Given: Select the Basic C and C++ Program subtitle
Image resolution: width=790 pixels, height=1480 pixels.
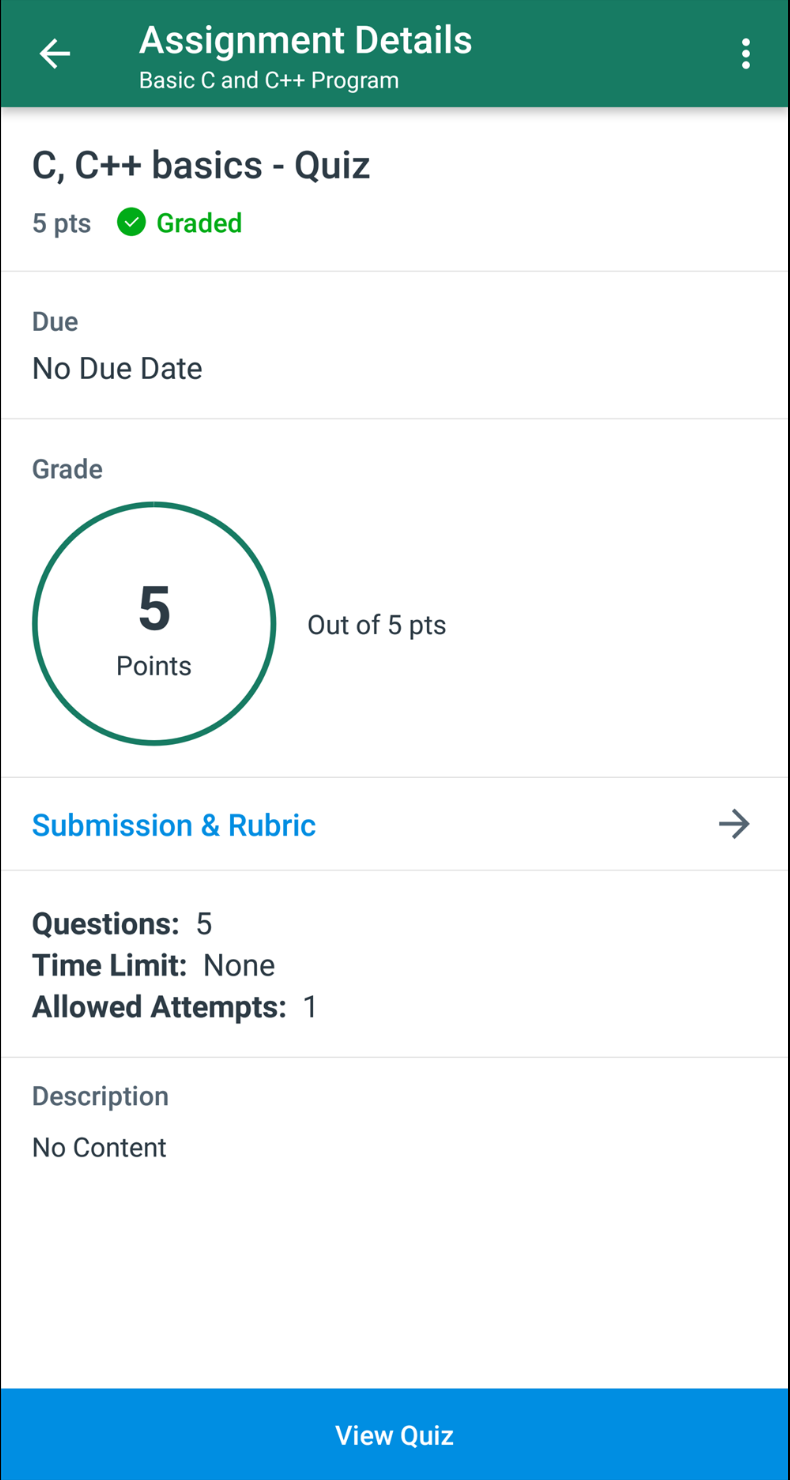Looking at the screenshot, I should pyautogui.click(x=268, y=81).
